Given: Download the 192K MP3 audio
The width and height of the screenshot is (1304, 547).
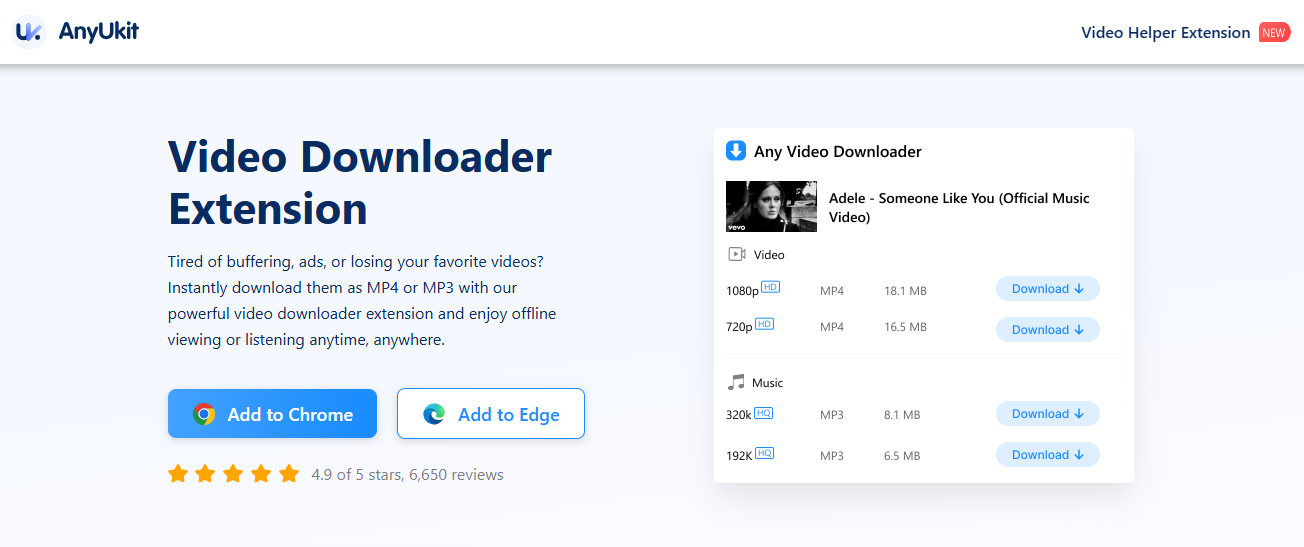Looking at the screenshot, I should pos(1048,455).
